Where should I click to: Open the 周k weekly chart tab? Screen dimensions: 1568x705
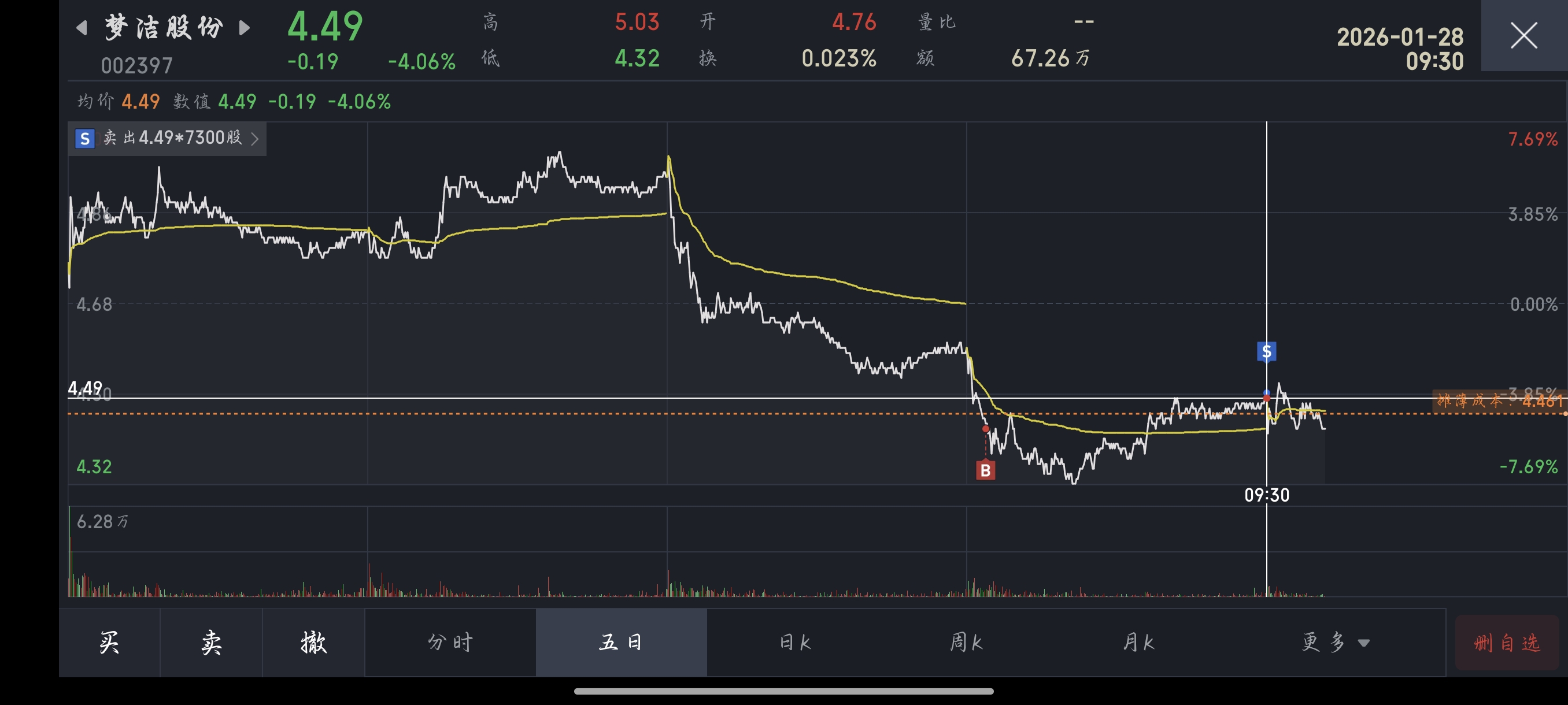tap(966, 643)
